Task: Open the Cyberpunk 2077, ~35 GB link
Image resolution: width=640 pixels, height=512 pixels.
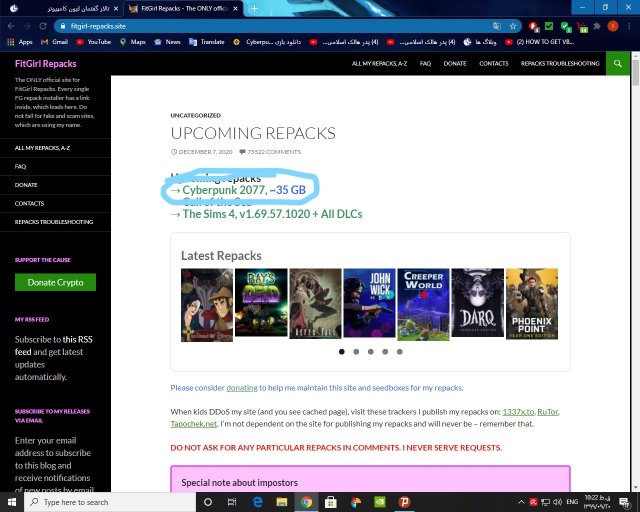Action: tap(244, 190)
